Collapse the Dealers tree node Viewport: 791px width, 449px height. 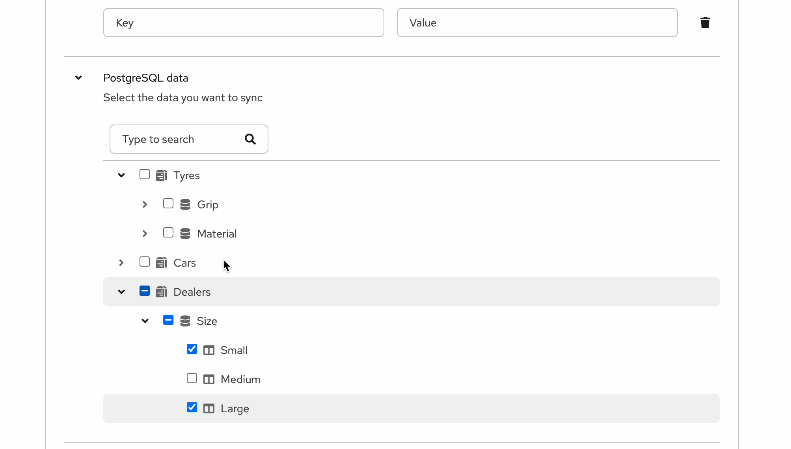[121, 292]
